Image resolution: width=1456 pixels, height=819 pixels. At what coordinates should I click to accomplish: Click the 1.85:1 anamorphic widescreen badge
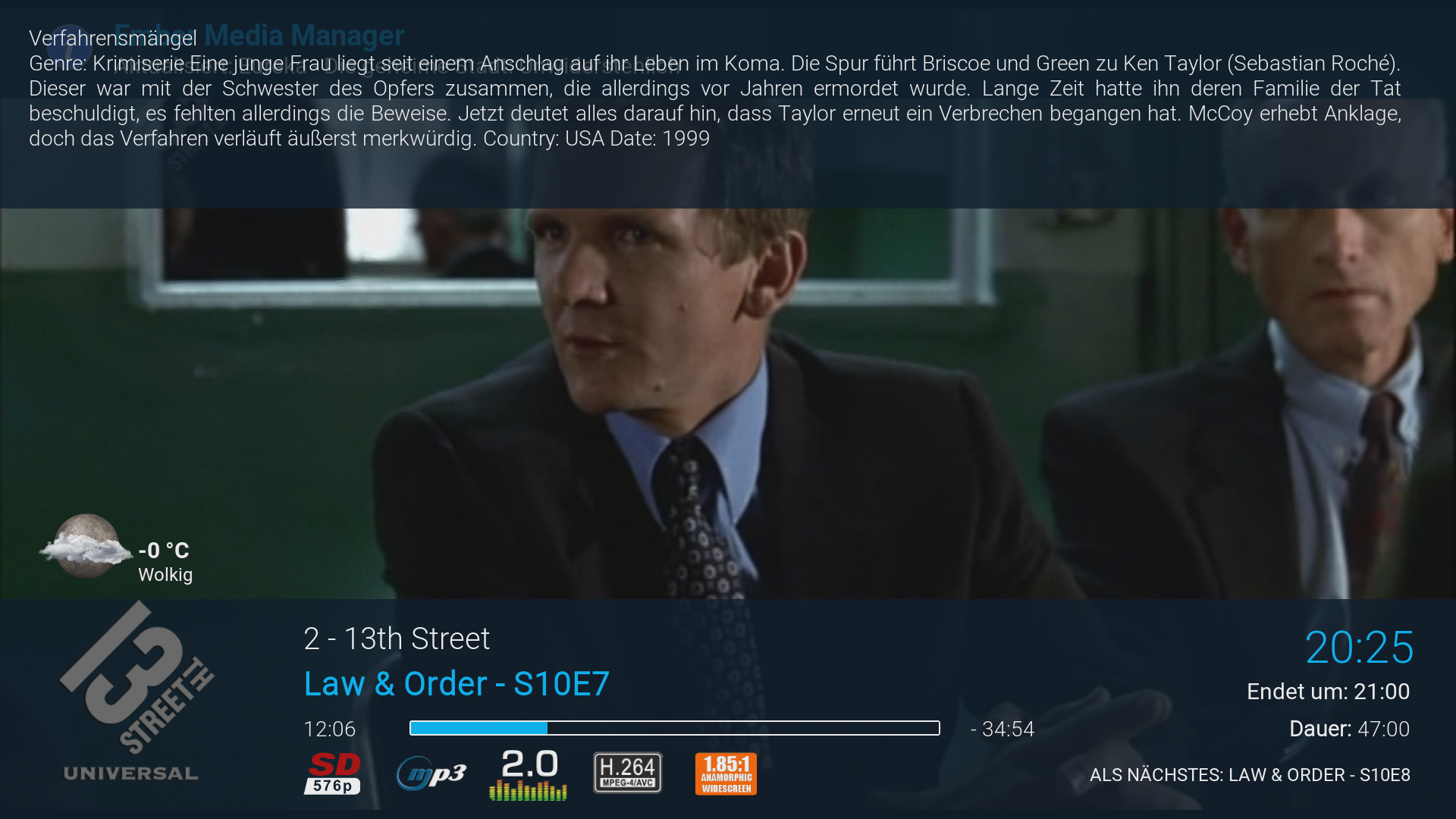pos(726,773)
